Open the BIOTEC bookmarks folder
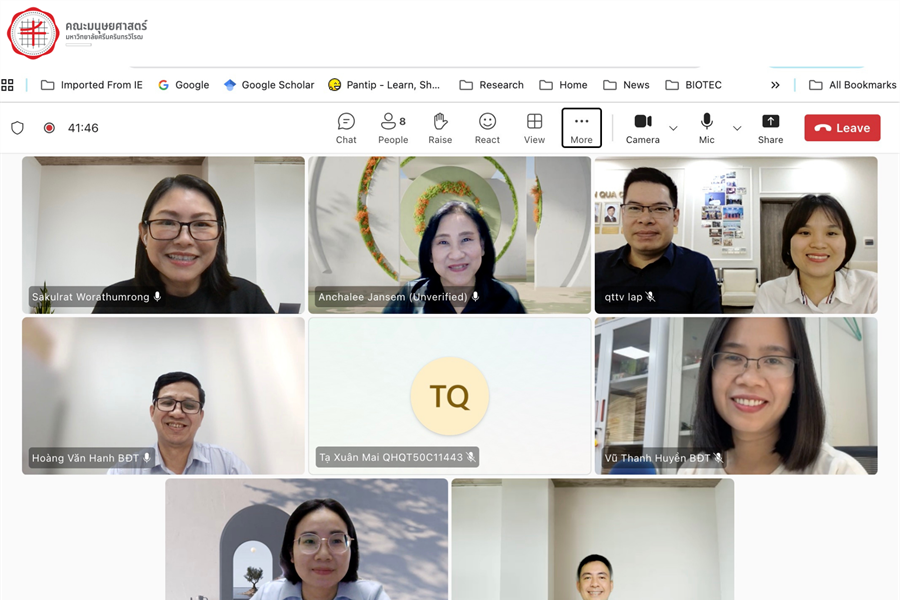This screenshot has width=900, height=600. tap(693, 85)
